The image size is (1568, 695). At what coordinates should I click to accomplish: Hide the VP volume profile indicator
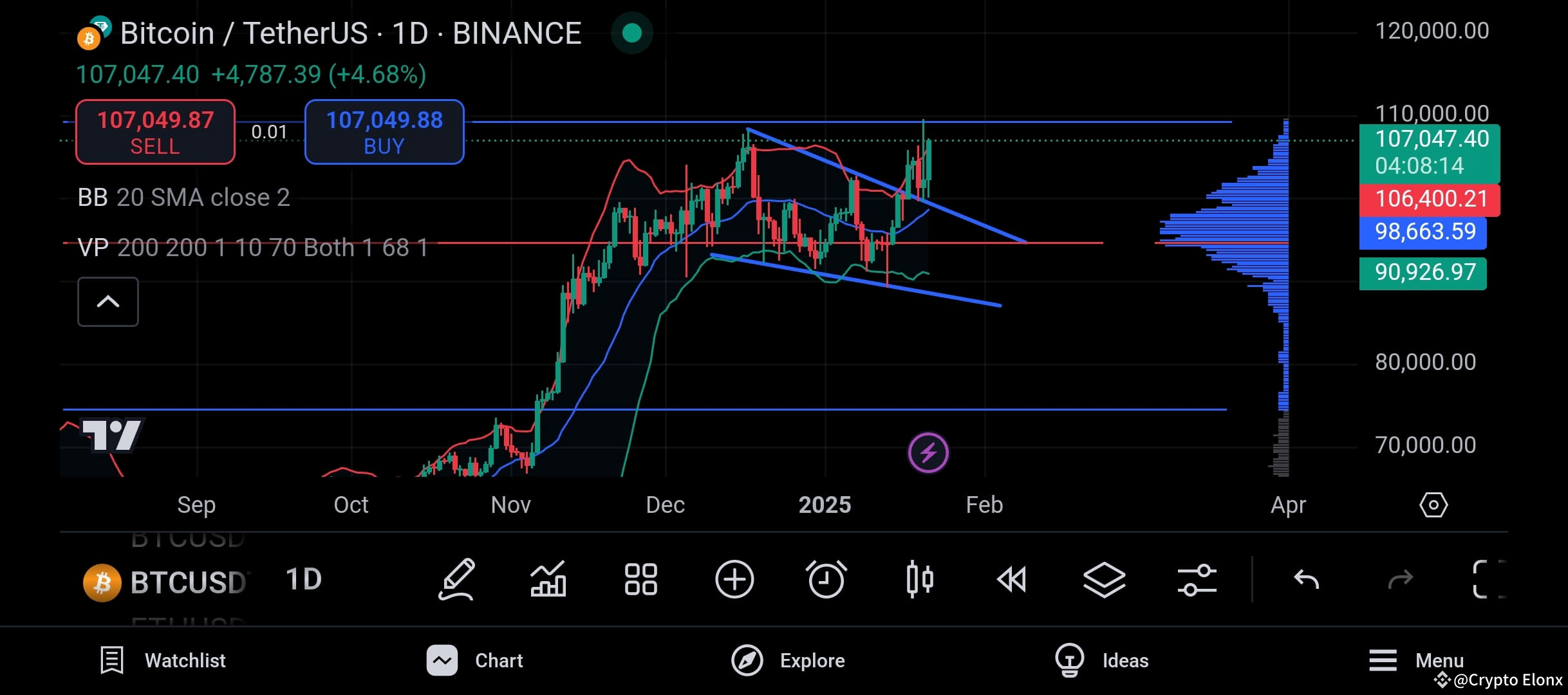coord(251,247)
